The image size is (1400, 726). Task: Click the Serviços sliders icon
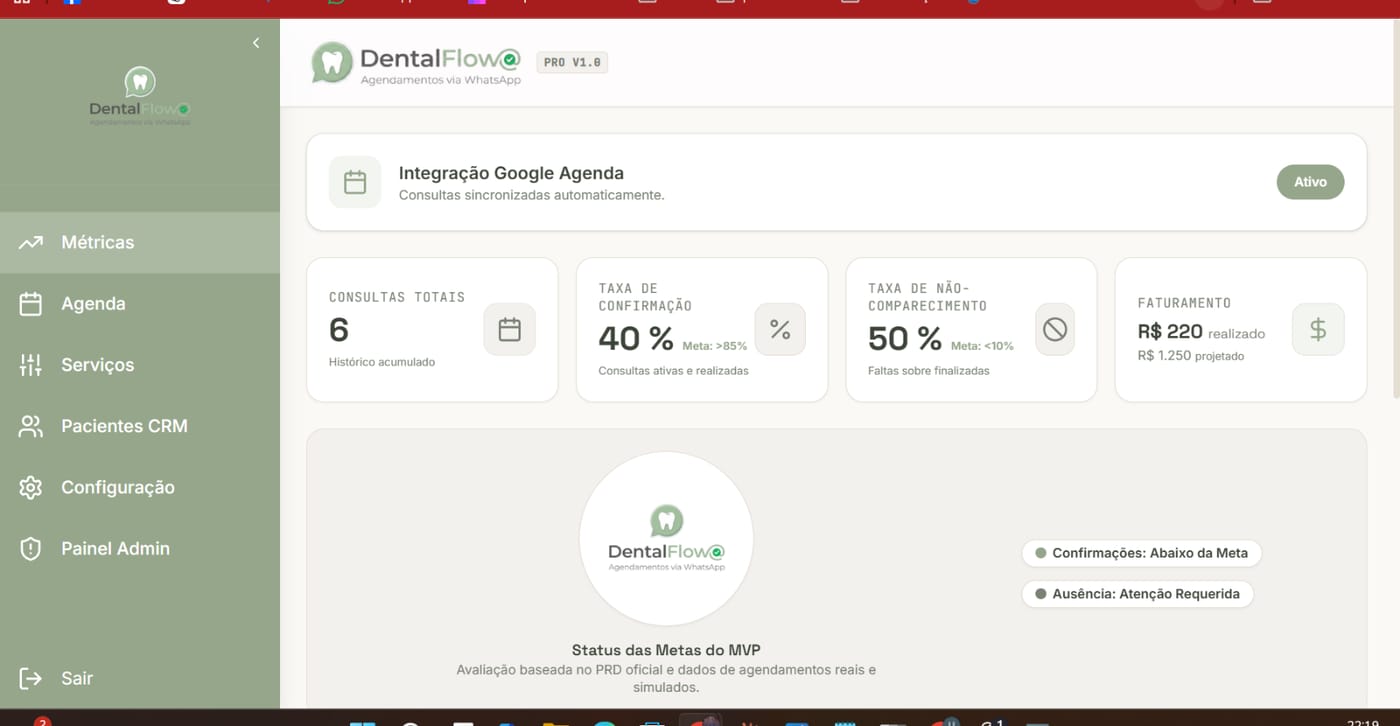(x=31, y=365)
